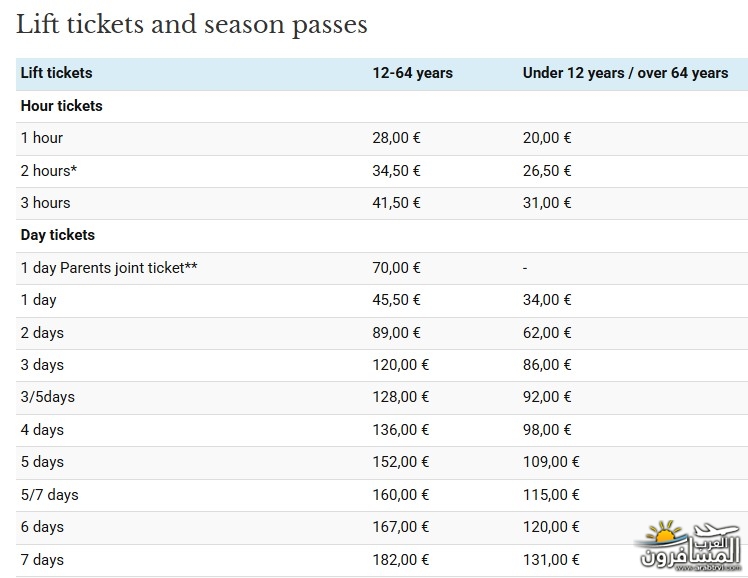Click the 136,00 € price for 4 days
748x578 pixels.
(401, 430)
